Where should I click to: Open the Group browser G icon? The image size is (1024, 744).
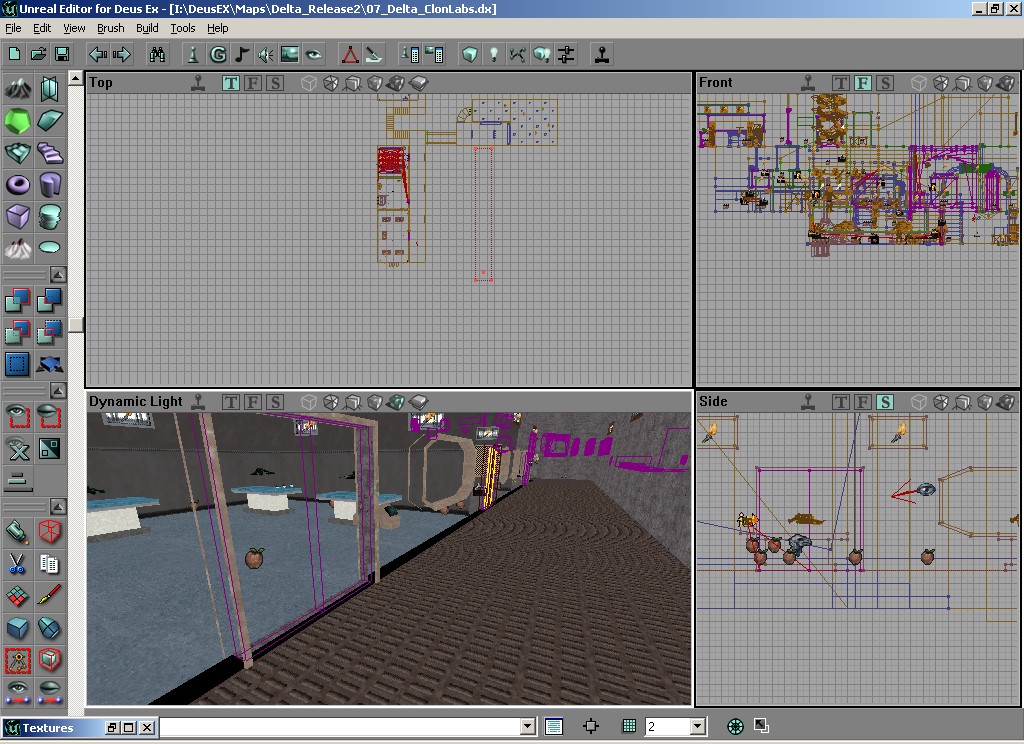pos(218,54)
